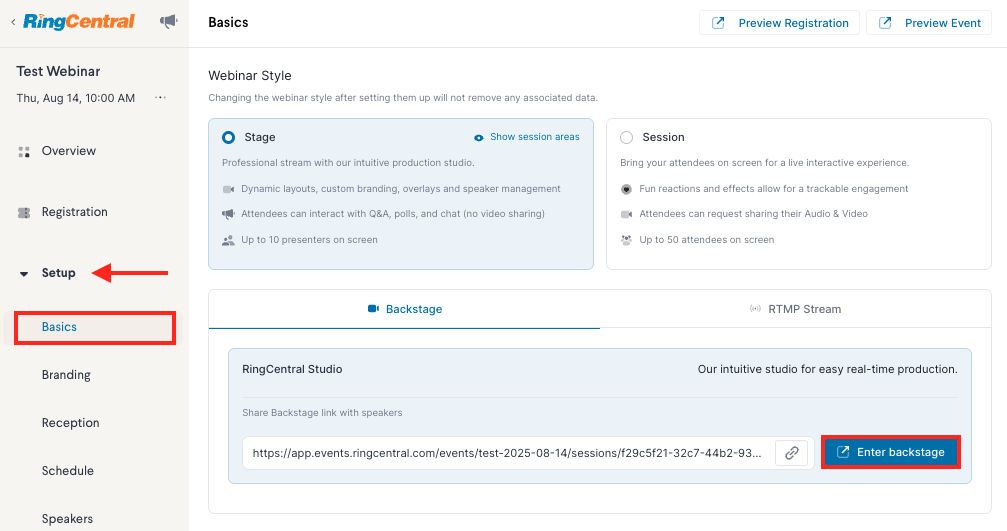Go to Branding under Setup
This screenshot has width=1007, height=531.
point(66,375)
